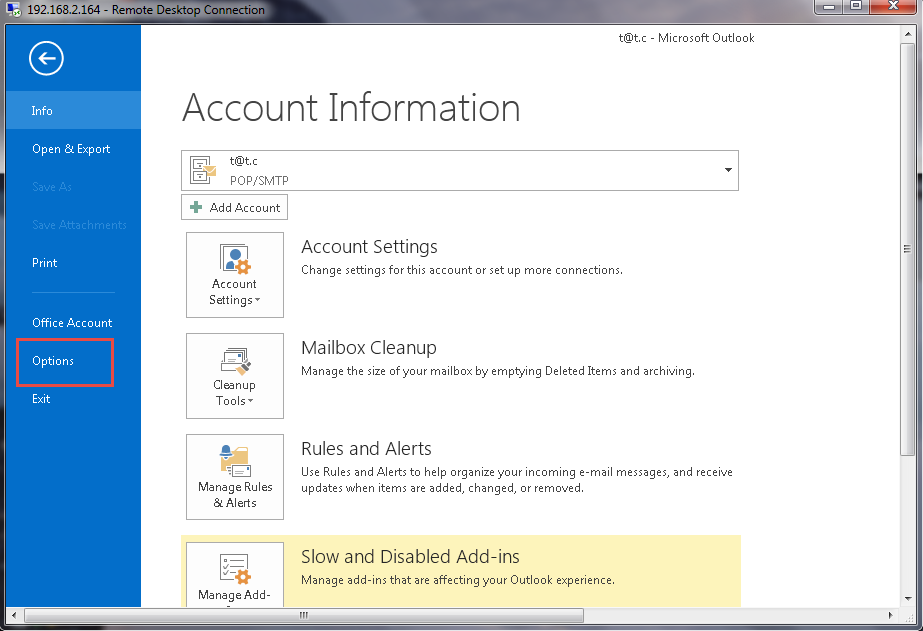Click the account mailbox icon beside t@t.c

(202, 170)
